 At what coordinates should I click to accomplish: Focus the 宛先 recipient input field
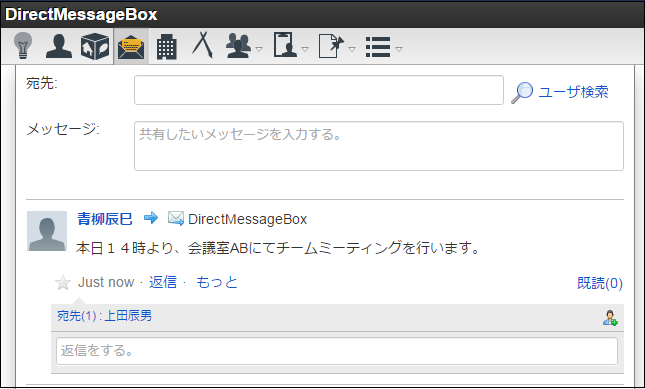click(319, 90)
